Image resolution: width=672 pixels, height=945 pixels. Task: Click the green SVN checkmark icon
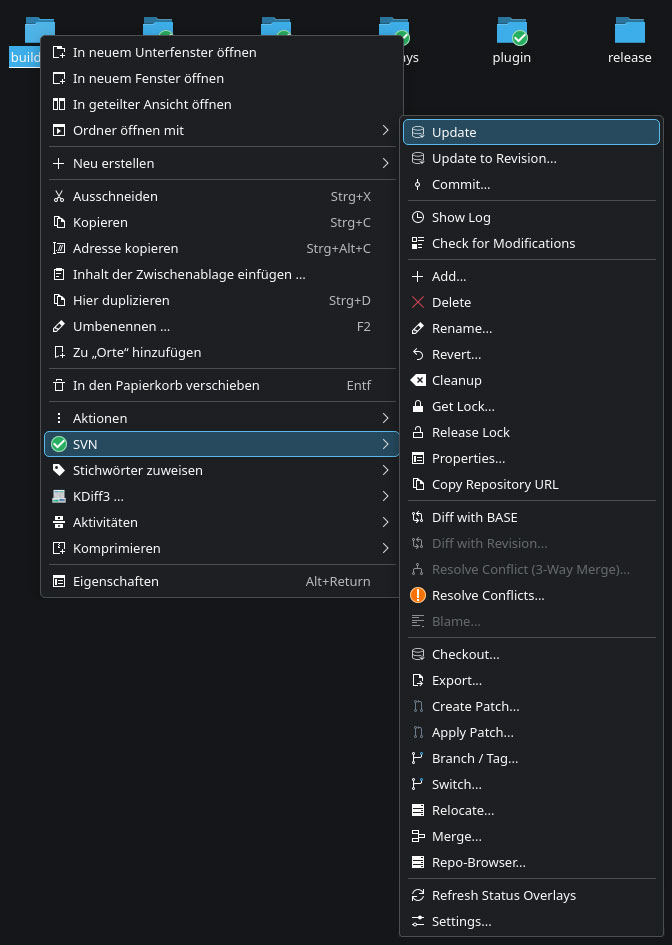(x=58, y=444)
